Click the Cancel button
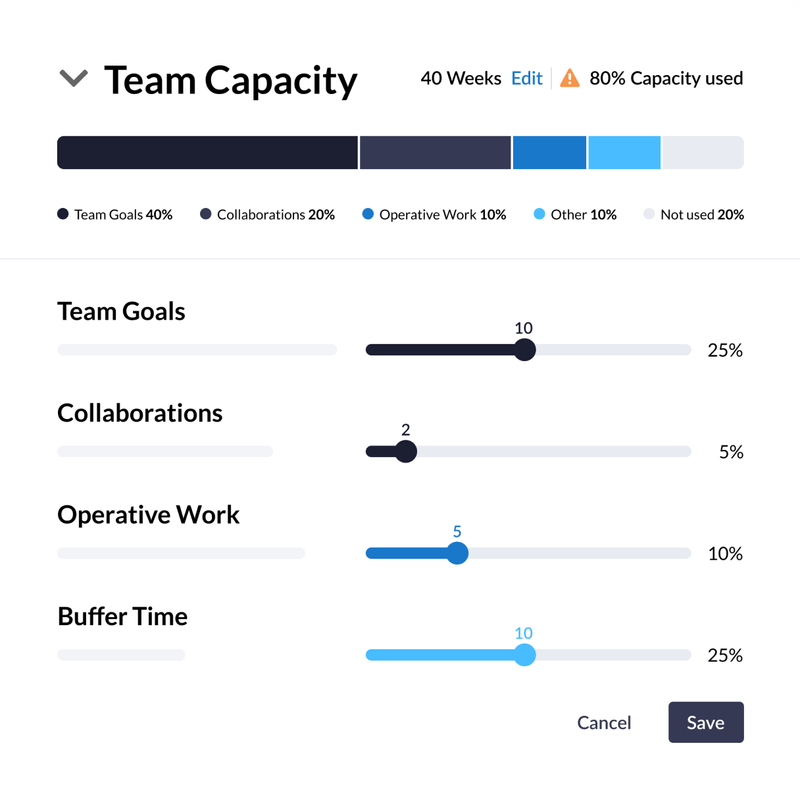800x800 pixels. (603, 722)
